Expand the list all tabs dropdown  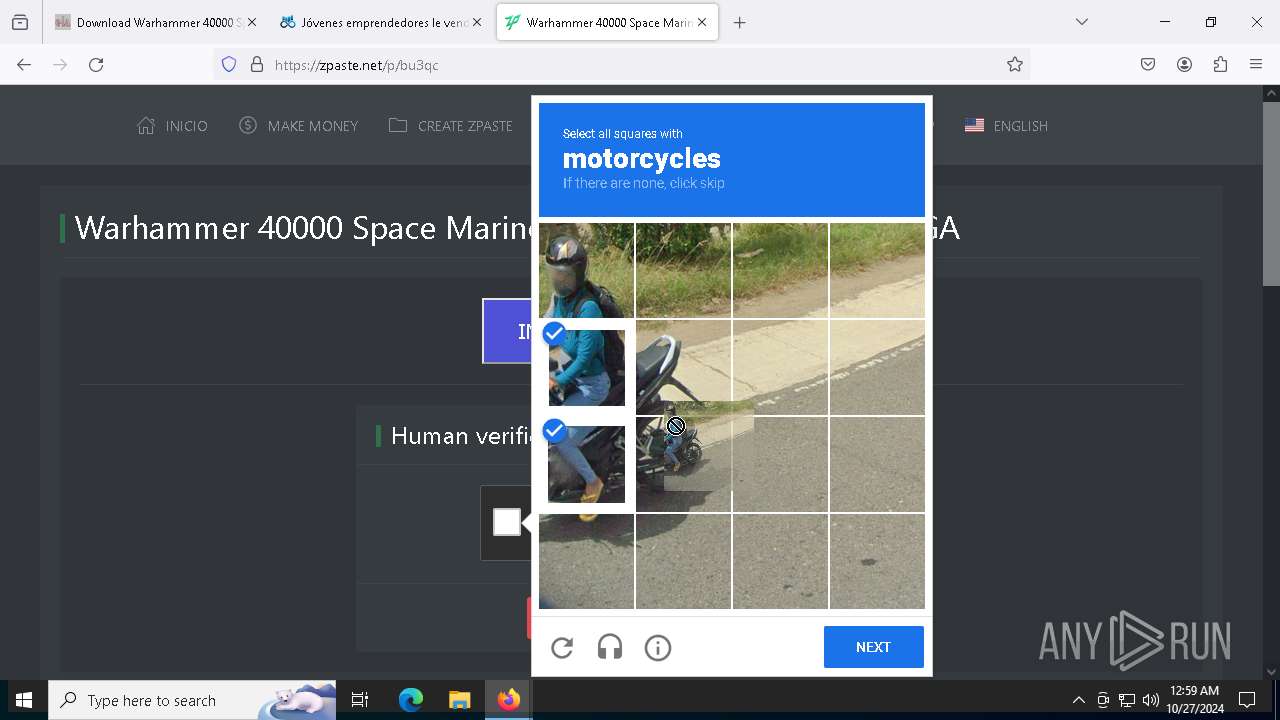(1081, 22)
